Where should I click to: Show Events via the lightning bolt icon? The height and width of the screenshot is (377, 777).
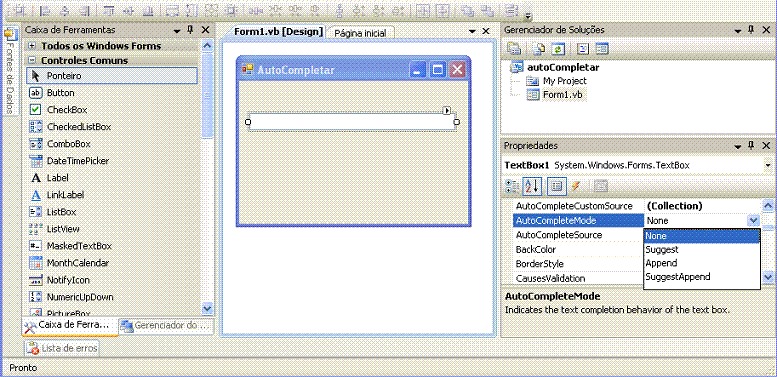pos(575,186)
